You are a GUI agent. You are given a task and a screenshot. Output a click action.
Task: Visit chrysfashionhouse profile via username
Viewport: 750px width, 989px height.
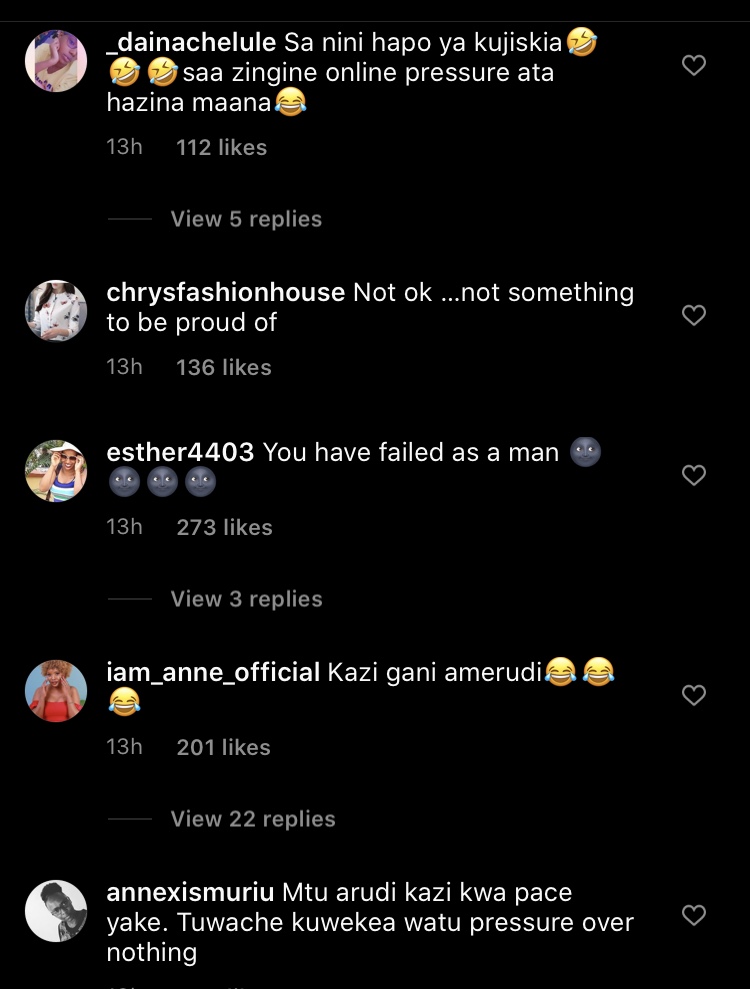click(225, 292)
